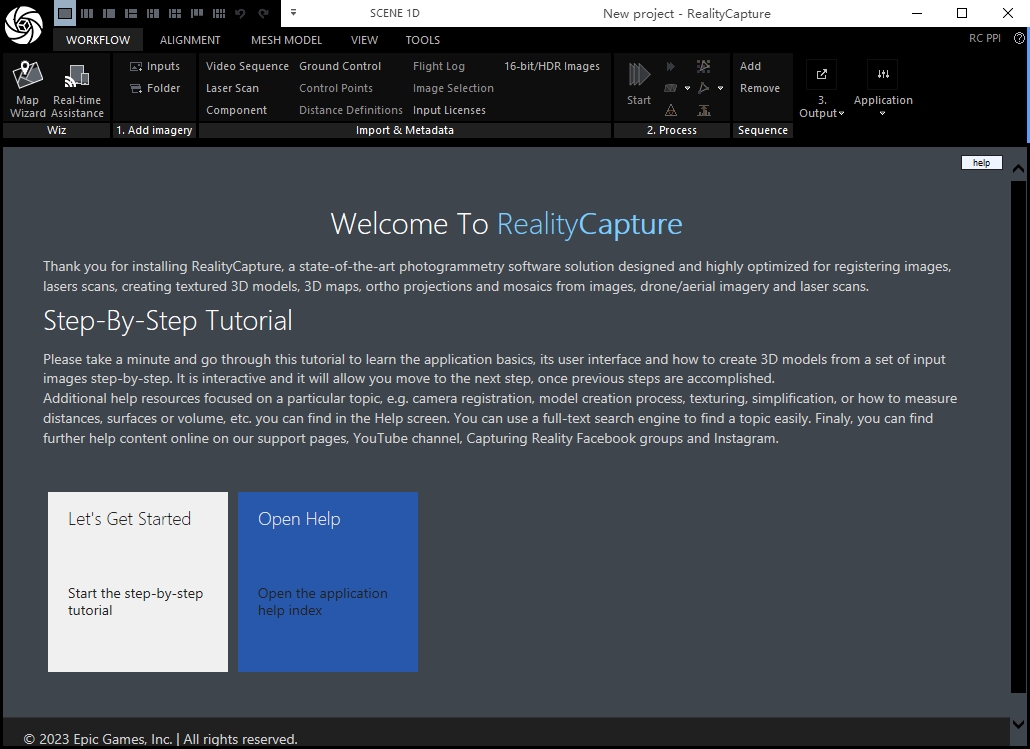Click Input Licenses in Import & Metadata
The width and height of the screenshot is (1030, 749).
[x=449, y=110]
